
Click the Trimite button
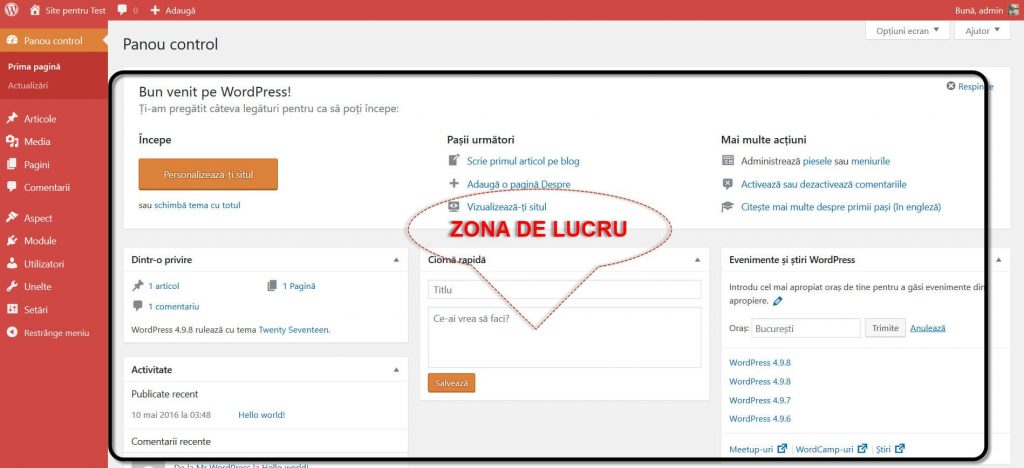(x=885, y=328)
